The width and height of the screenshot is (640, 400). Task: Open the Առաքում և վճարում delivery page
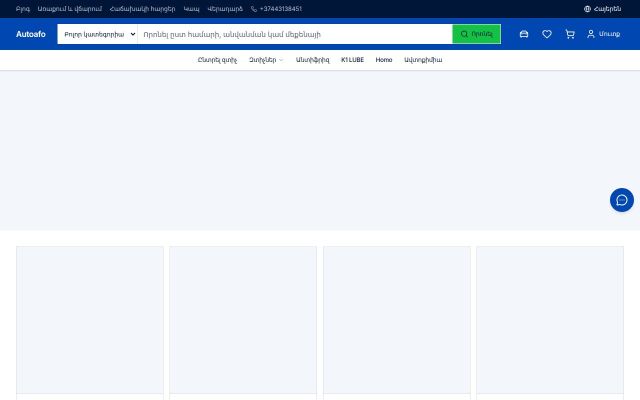tap(69, 9)
